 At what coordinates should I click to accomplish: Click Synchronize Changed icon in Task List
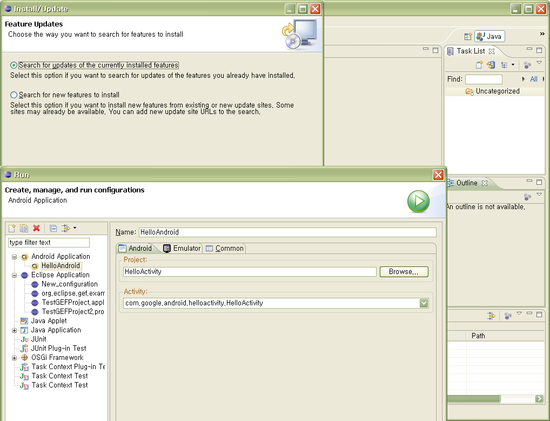click(x=491, y=65)
